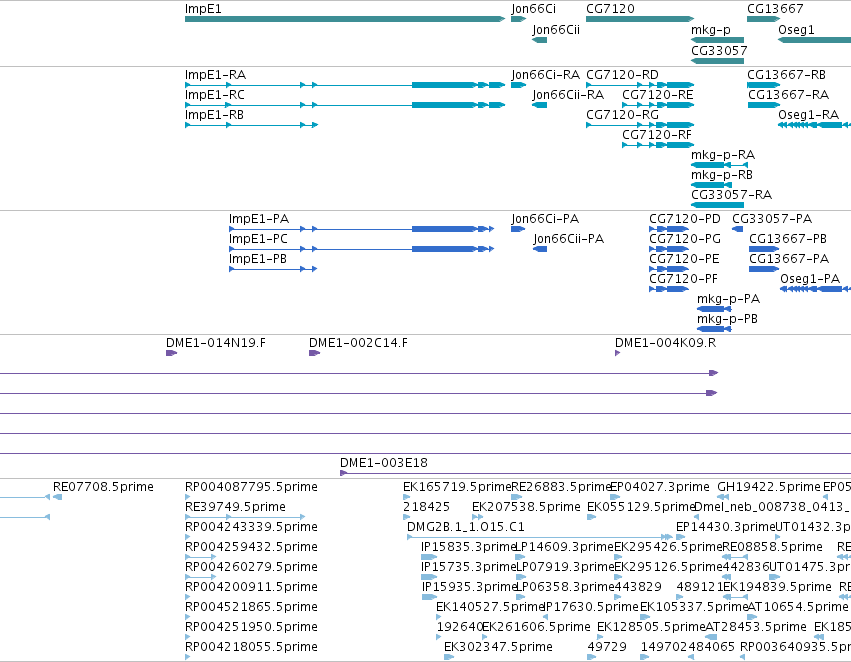Click EST AT28453.5prime
851x662 pixels.
755,628
